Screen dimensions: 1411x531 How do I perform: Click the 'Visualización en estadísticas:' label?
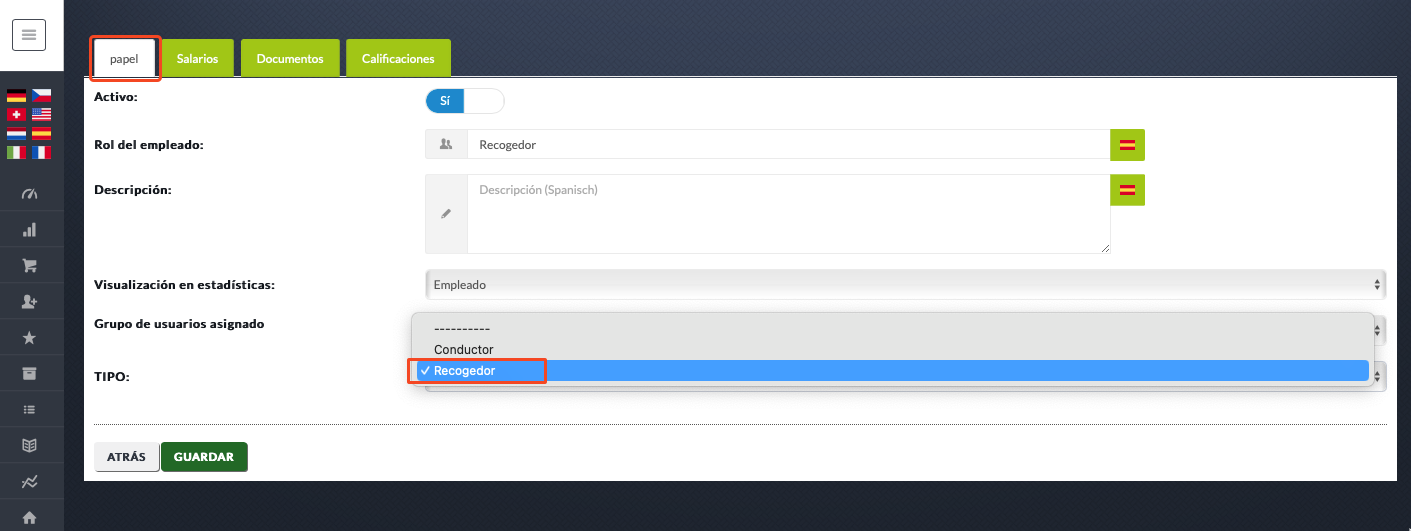point(184,285)
